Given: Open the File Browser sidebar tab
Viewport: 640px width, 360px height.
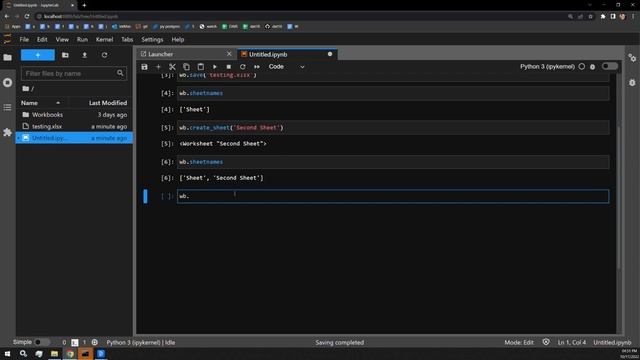Looking at the screenshot, I should (x=7, y=58).
